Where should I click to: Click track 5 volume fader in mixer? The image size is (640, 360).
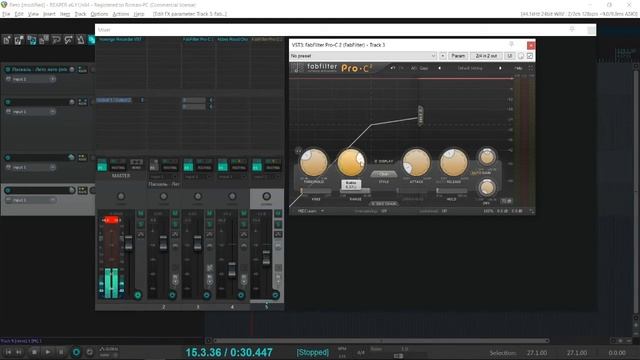coord(266,258)
